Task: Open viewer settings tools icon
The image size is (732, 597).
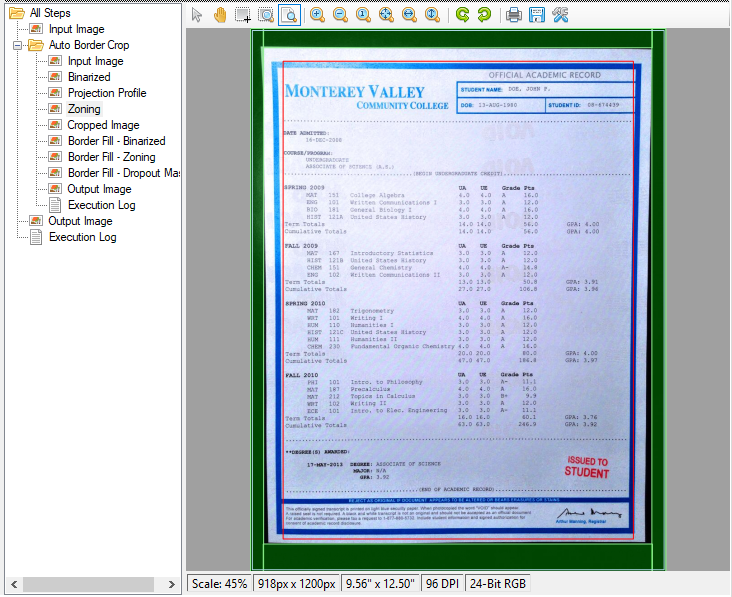Action: point(560,15)
